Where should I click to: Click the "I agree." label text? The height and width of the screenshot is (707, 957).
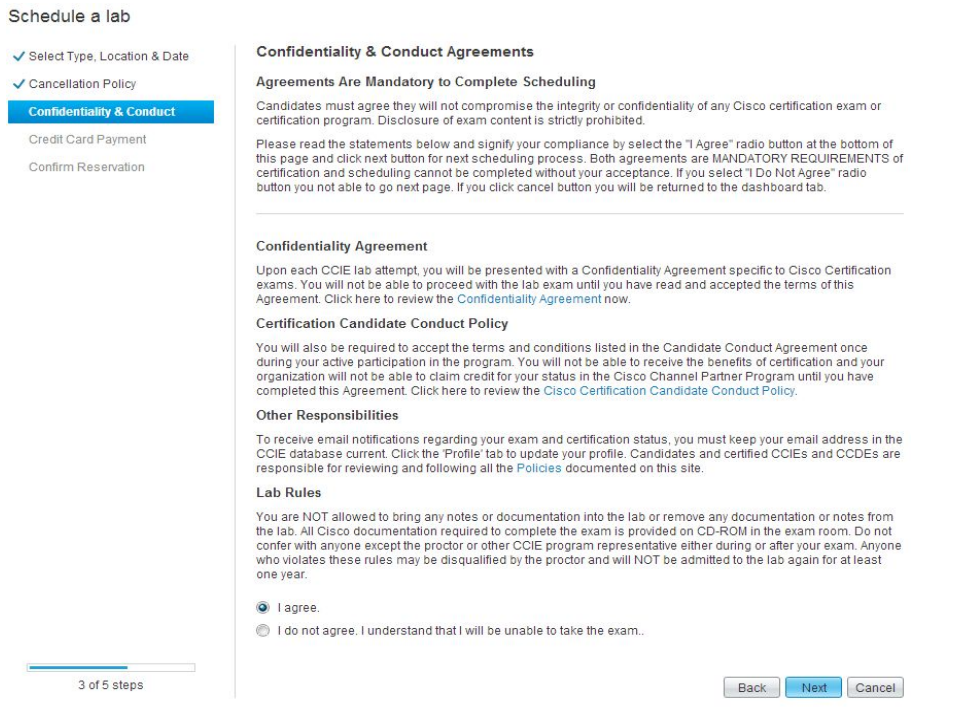[298, 608]
